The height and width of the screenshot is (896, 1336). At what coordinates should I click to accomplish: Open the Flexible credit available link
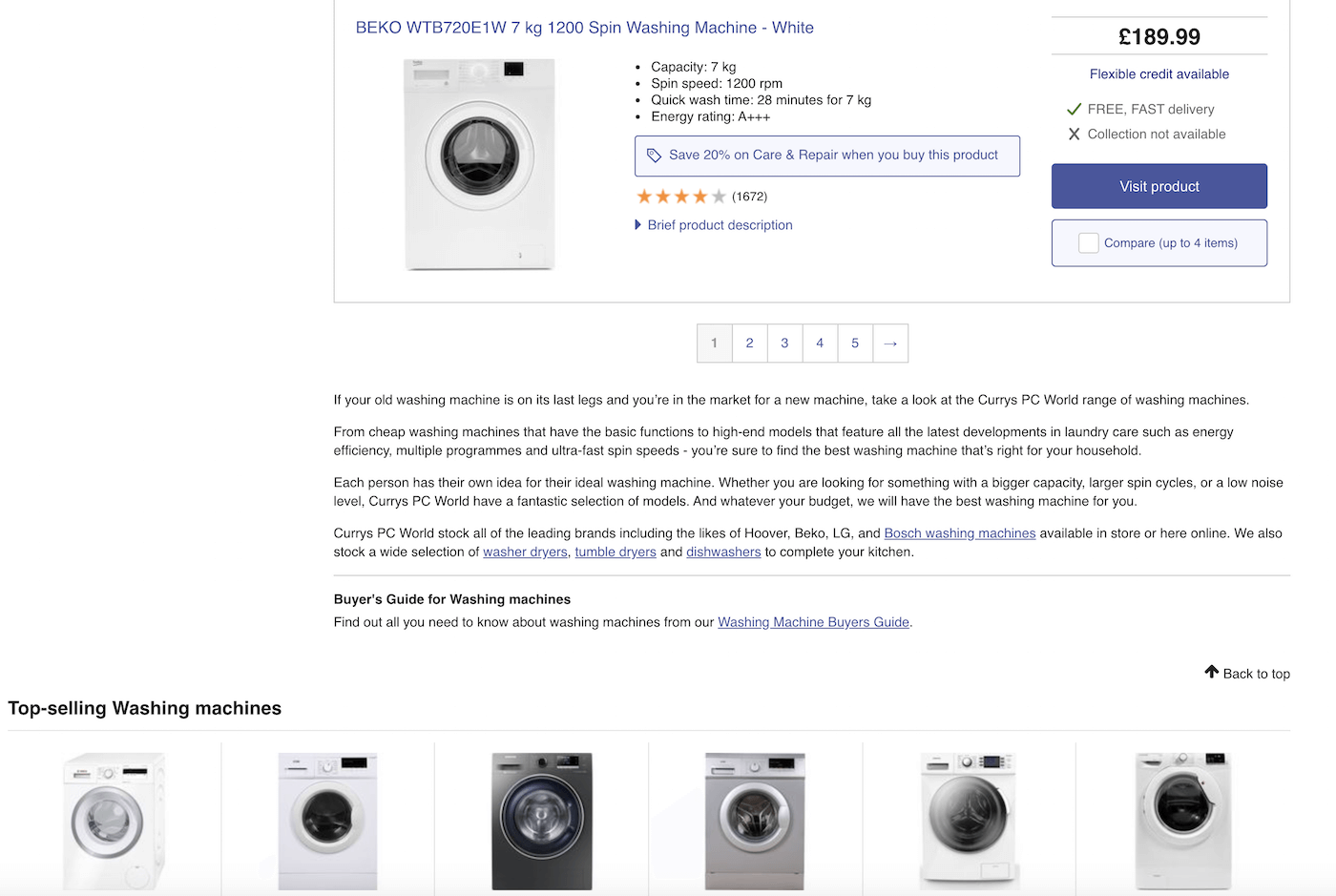1159,74
